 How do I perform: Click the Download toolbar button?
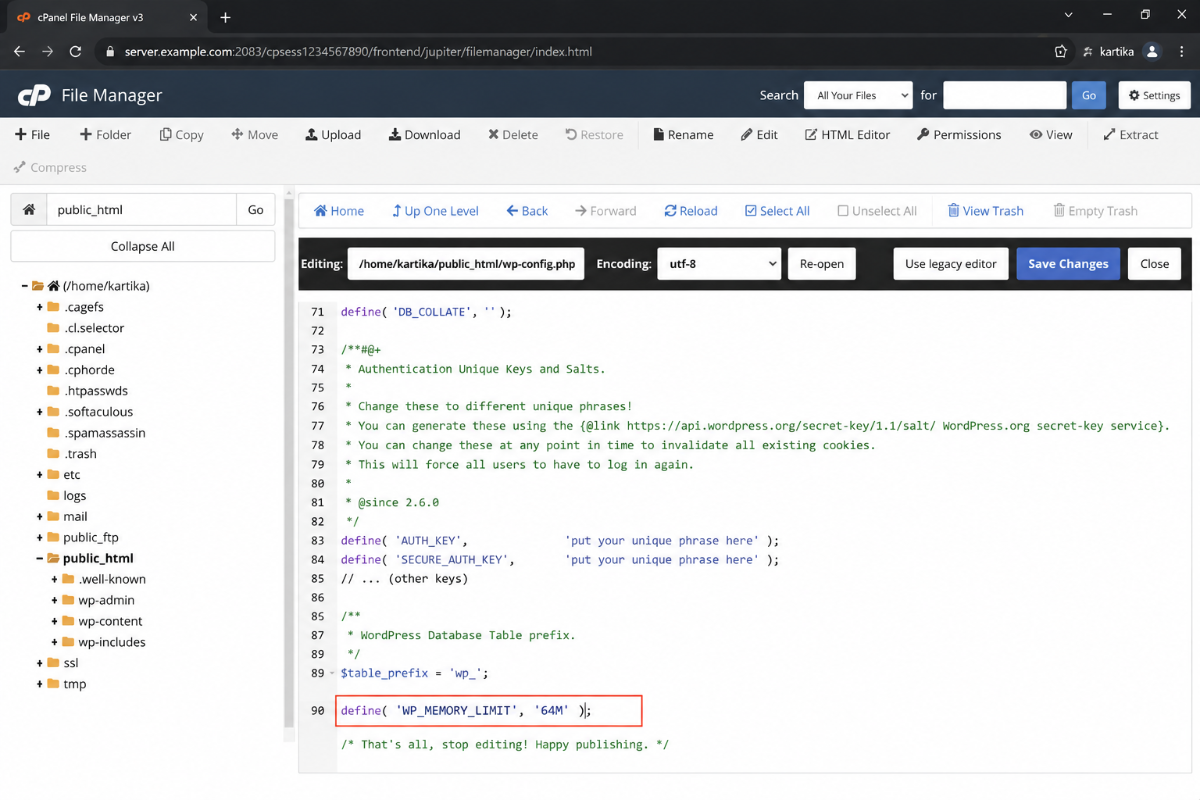coord(425,135)
